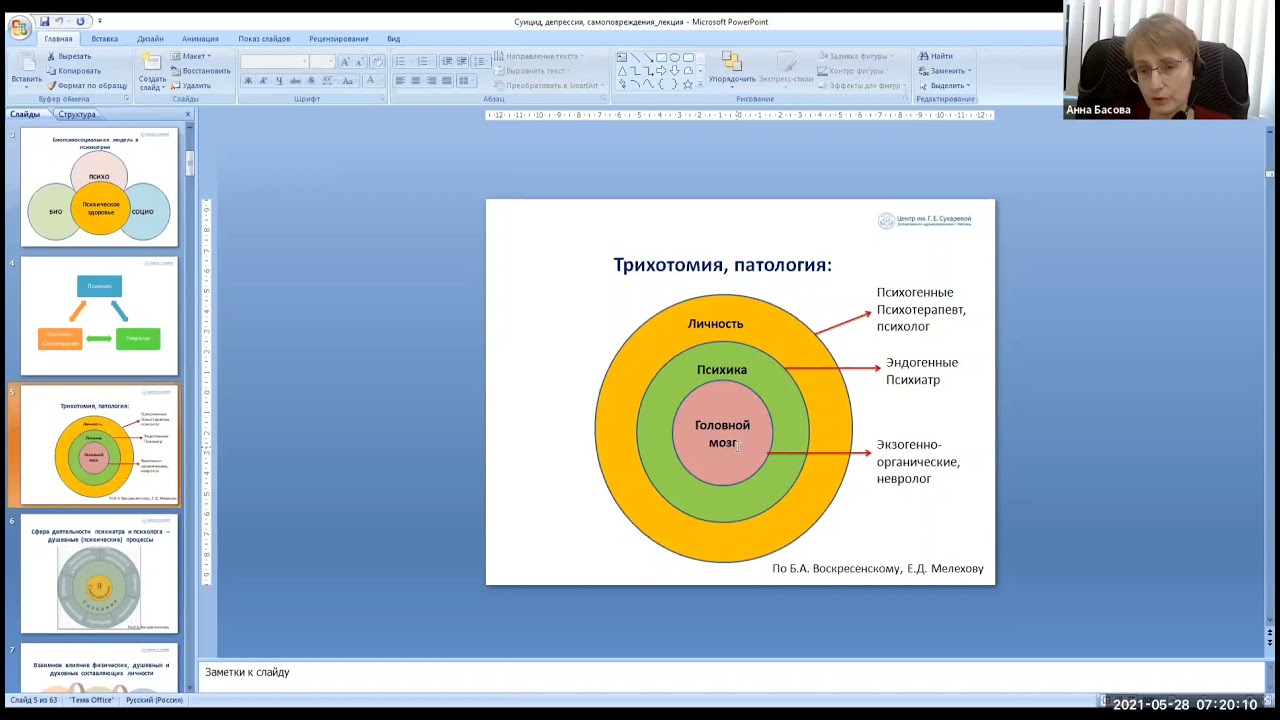
Task: Align text left in paragraph group
Action: coord(401,81)
